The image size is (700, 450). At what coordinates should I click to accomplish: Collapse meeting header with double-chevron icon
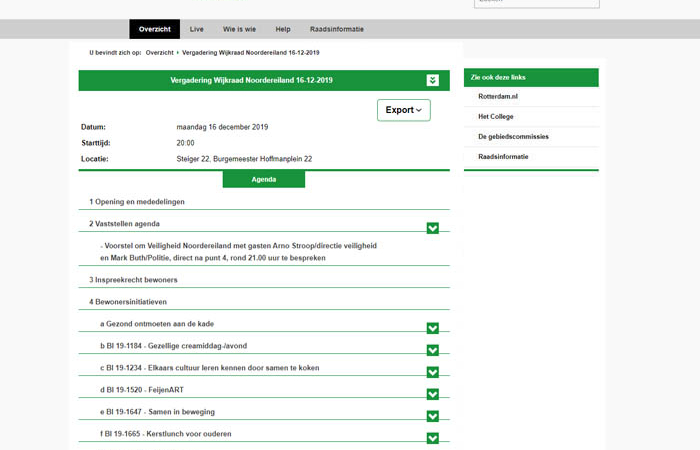pyautogui.click(x=432, y=80)
